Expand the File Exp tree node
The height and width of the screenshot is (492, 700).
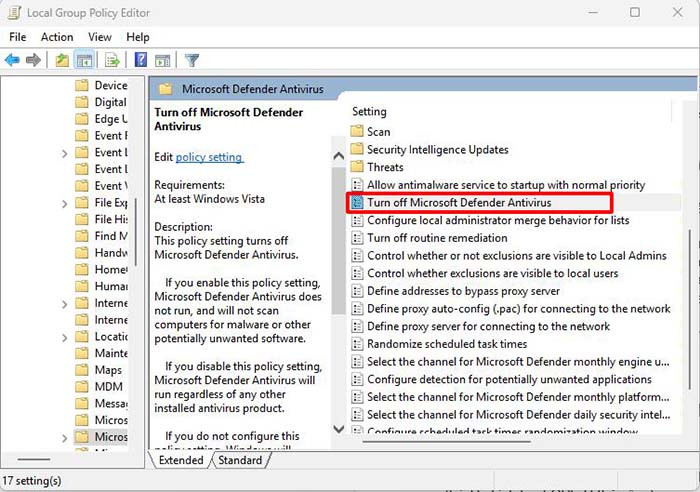[65, 204]
